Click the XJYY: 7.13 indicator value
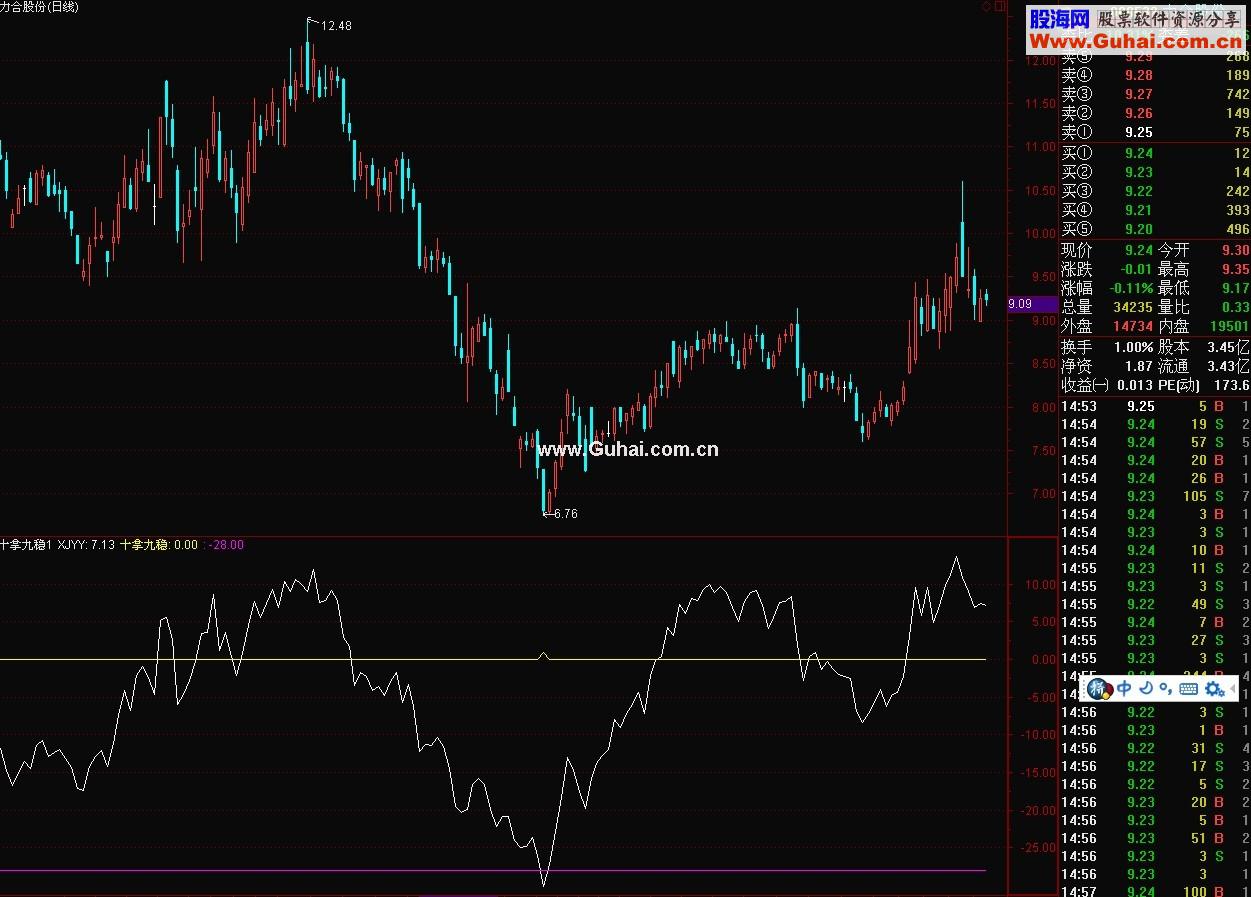 coord(85,545)
